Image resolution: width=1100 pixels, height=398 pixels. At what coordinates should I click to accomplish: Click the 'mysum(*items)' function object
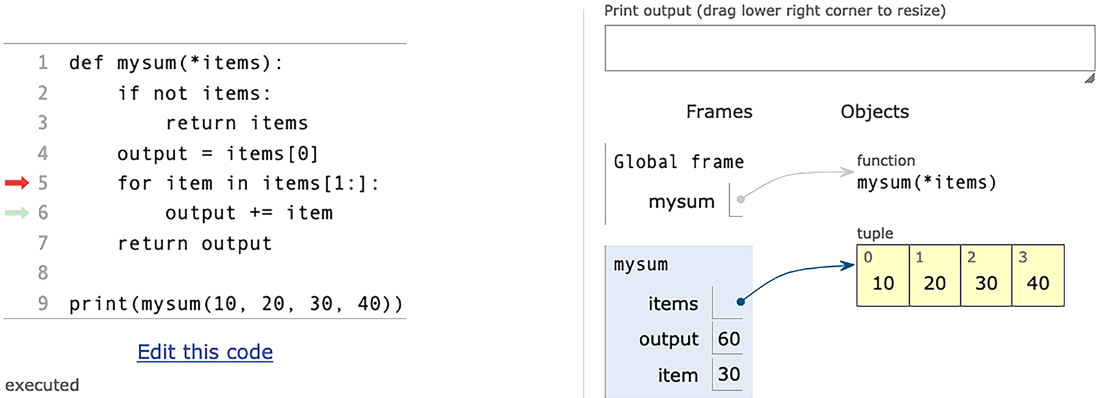927,184
